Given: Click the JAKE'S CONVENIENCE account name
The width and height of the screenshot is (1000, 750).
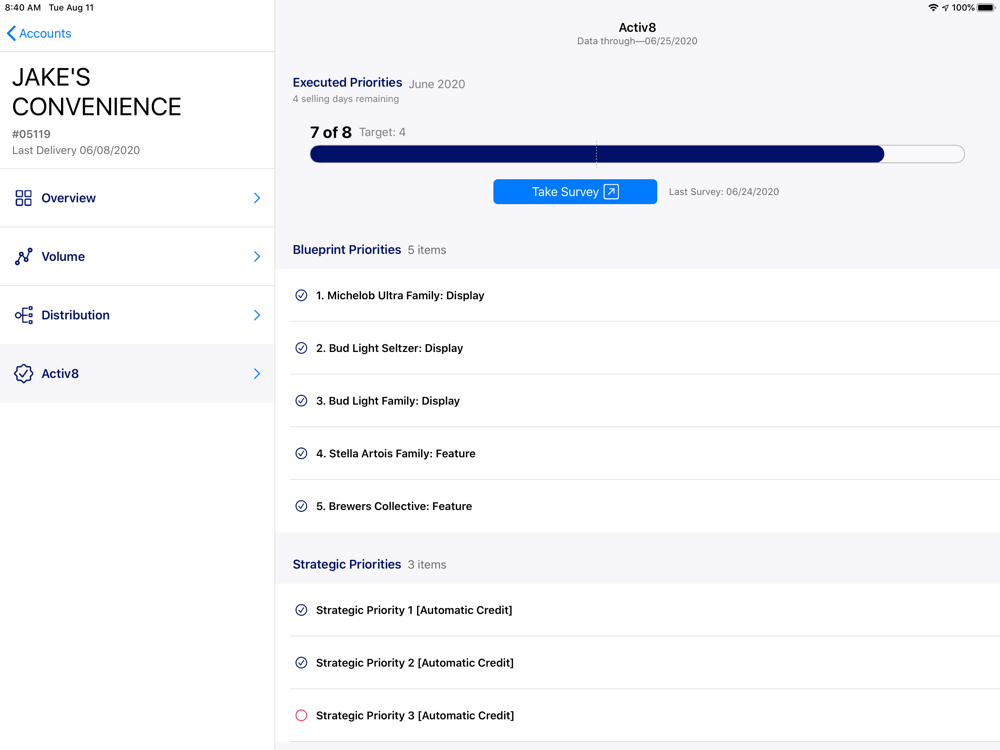Looking at the screenshot, I should [x=97, y=92].
